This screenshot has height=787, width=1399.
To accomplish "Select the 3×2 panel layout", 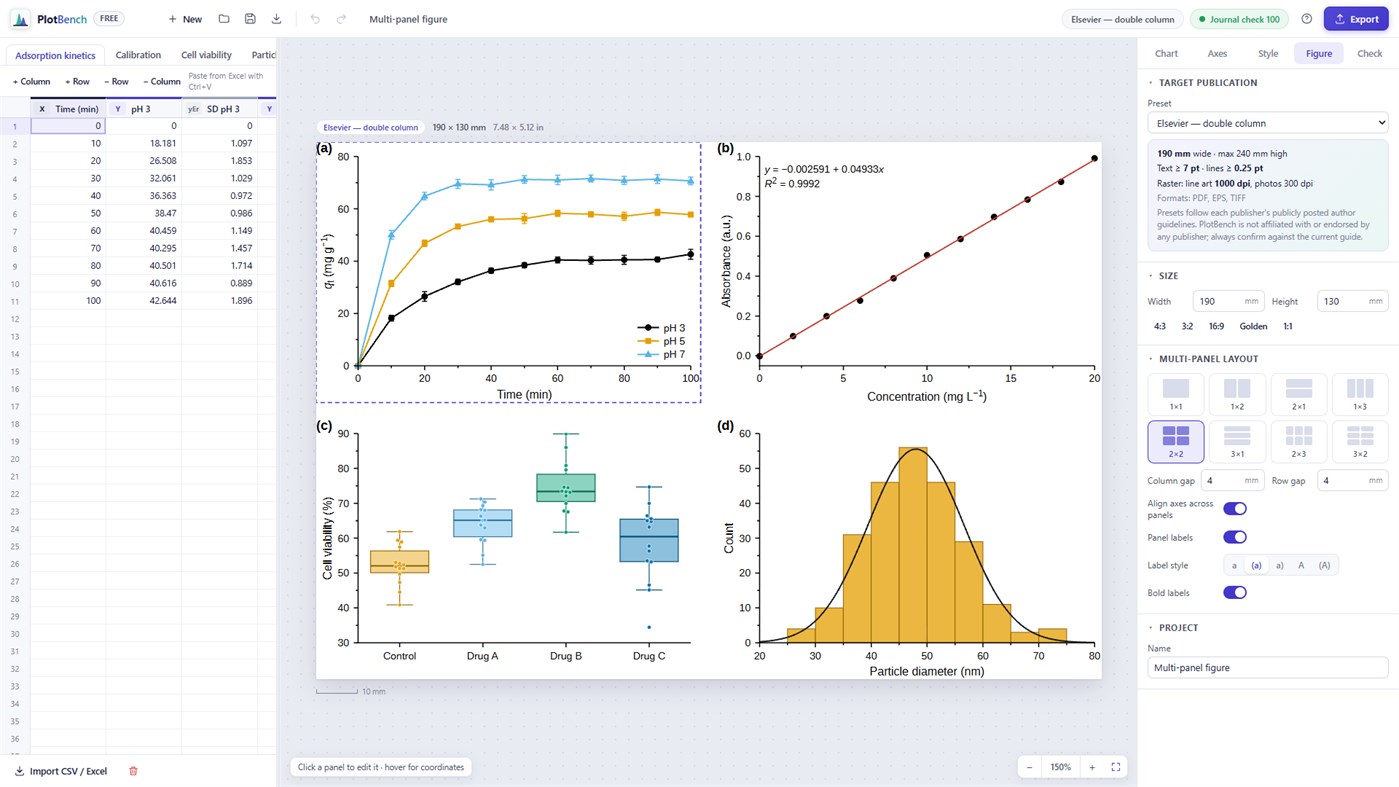I will (x=1359, y=441).
